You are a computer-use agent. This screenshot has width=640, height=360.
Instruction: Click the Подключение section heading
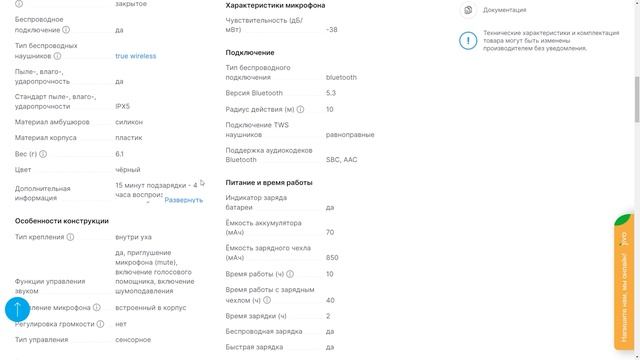click(x=250, y=53)
